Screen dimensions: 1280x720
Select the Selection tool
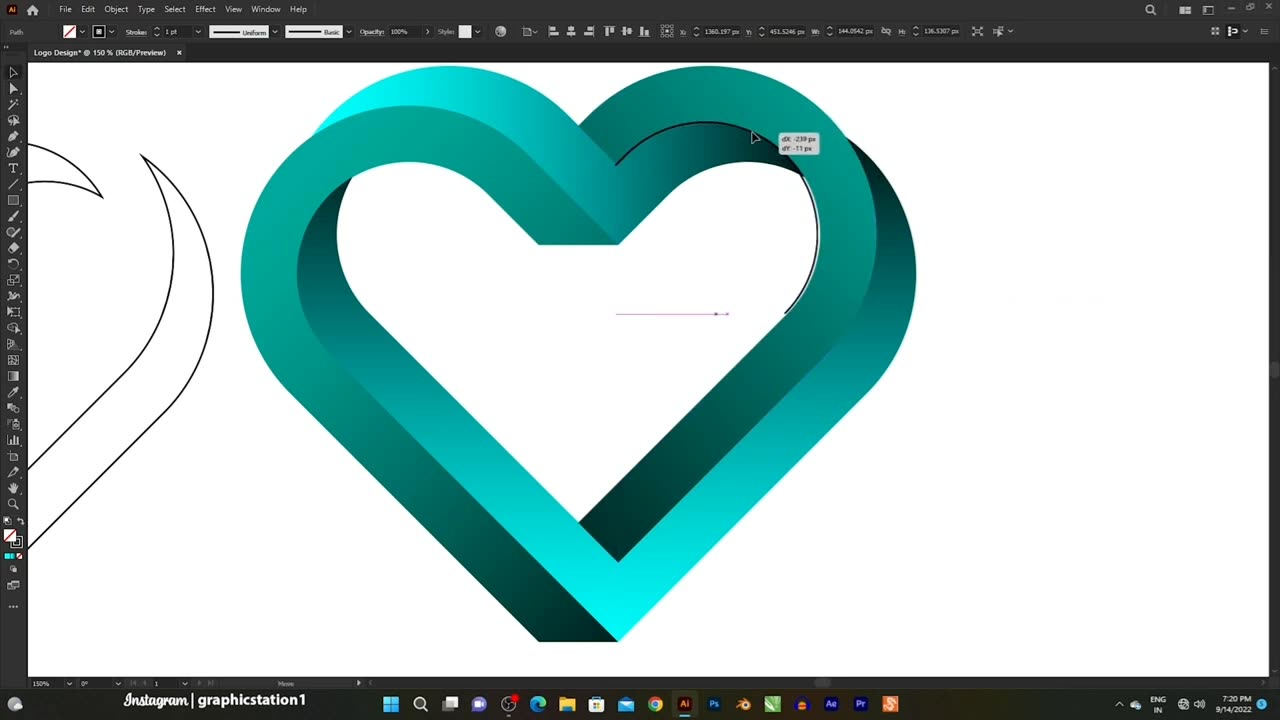(13, 72)
